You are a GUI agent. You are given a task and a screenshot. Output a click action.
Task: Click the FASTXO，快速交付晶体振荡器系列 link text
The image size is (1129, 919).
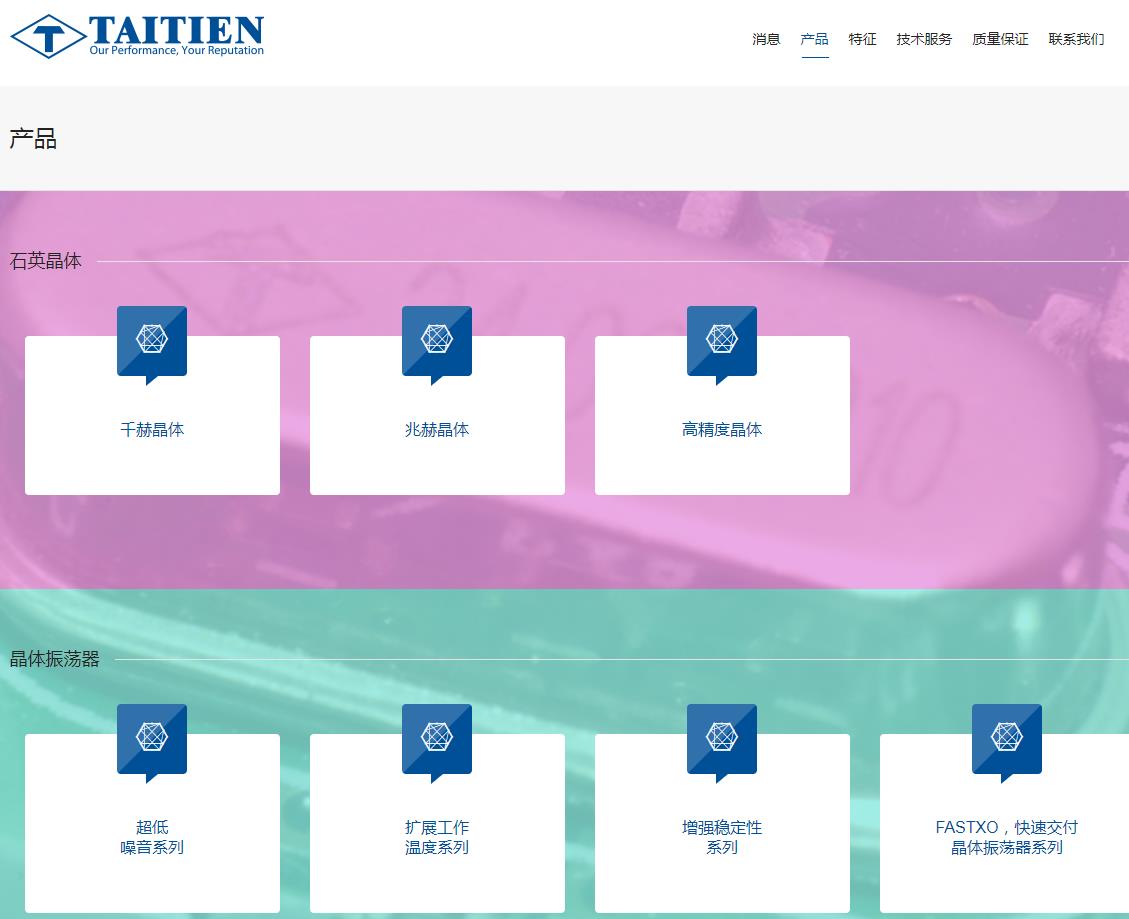(x=1007, y=838)
